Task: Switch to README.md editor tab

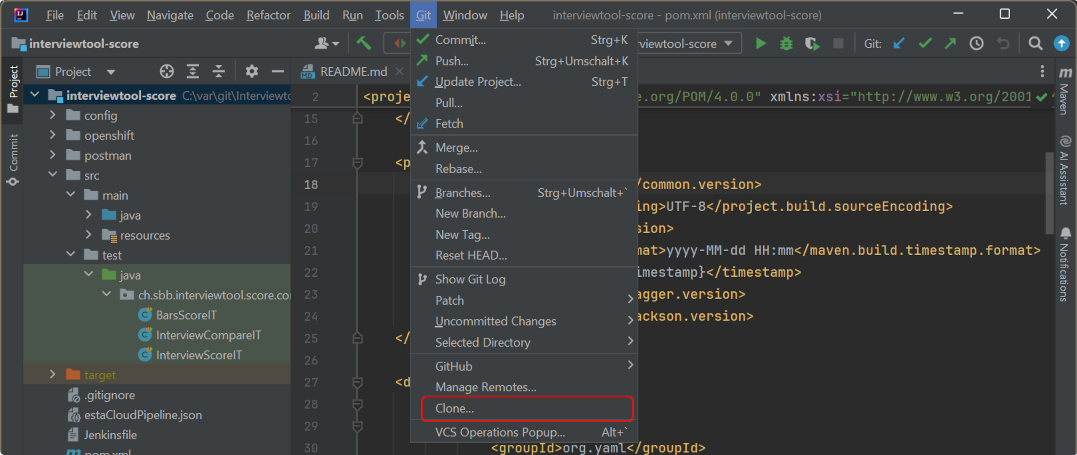Action: coord(354,71)
